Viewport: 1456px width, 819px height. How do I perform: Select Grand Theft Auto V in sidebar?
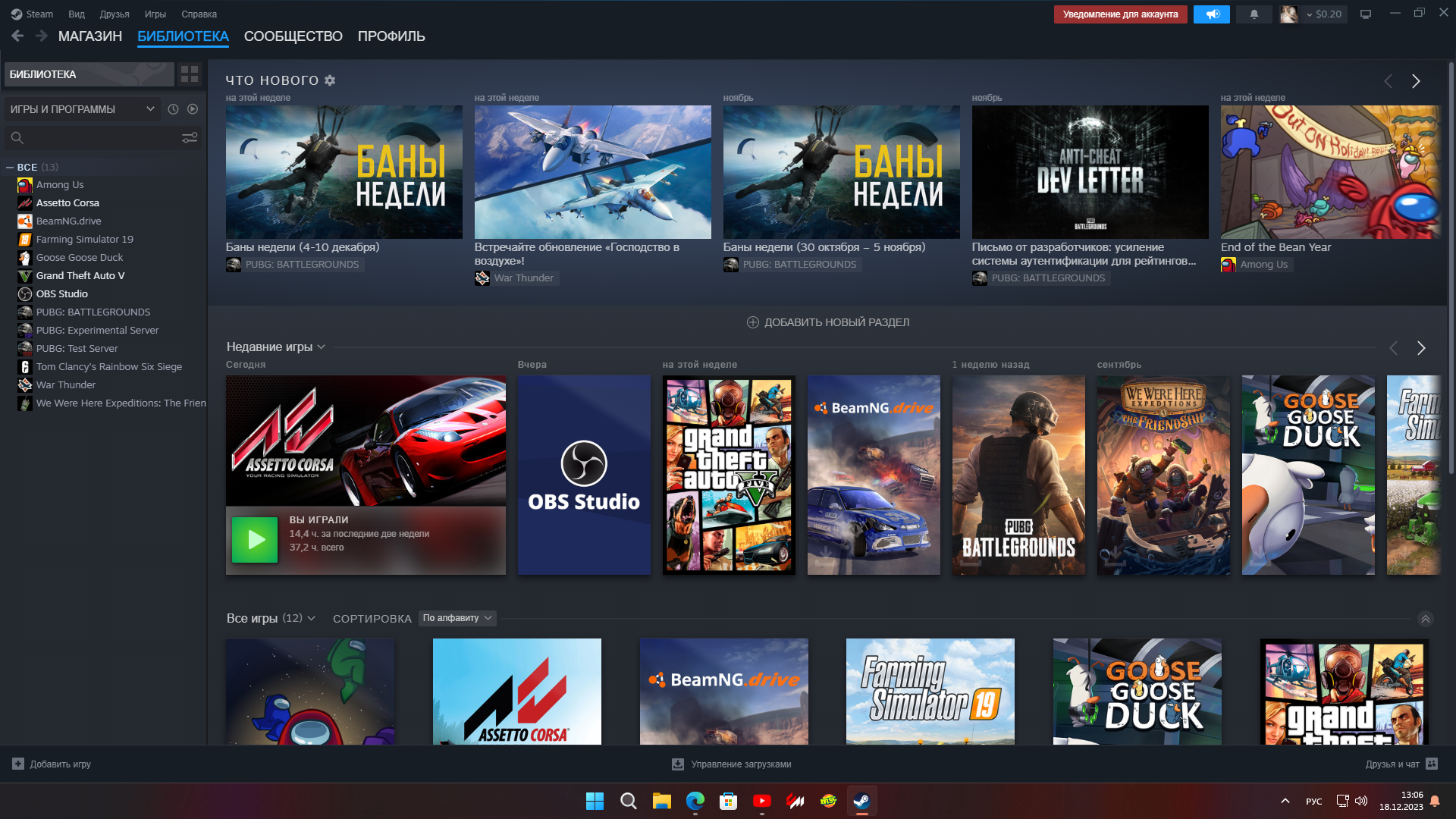[80, 276]
